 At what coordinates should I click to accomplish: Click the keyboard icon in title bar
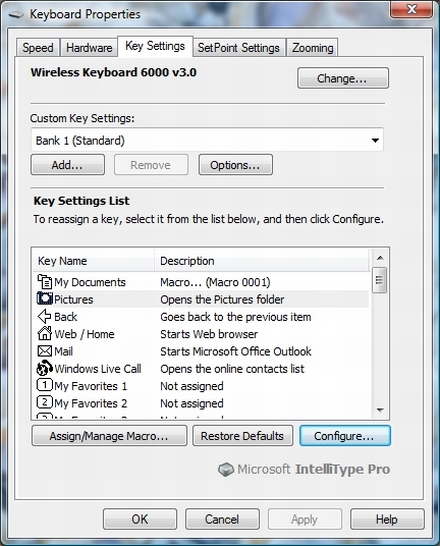pyautogui.click(x=16, y=15)
